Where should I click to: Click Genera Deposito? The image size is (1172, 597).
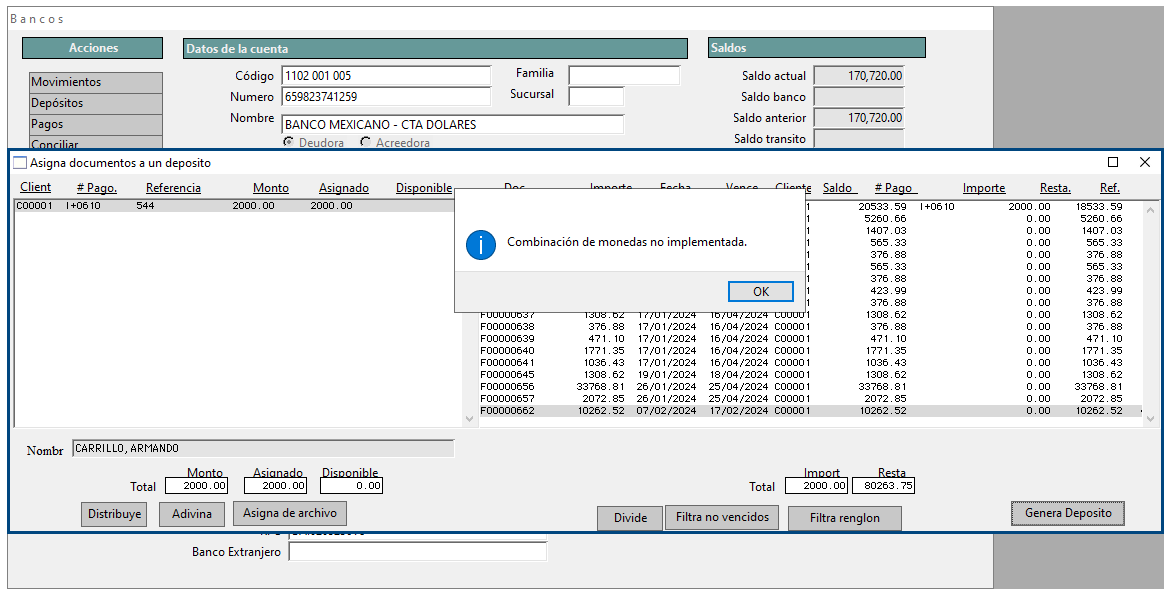coord(1068,513)
